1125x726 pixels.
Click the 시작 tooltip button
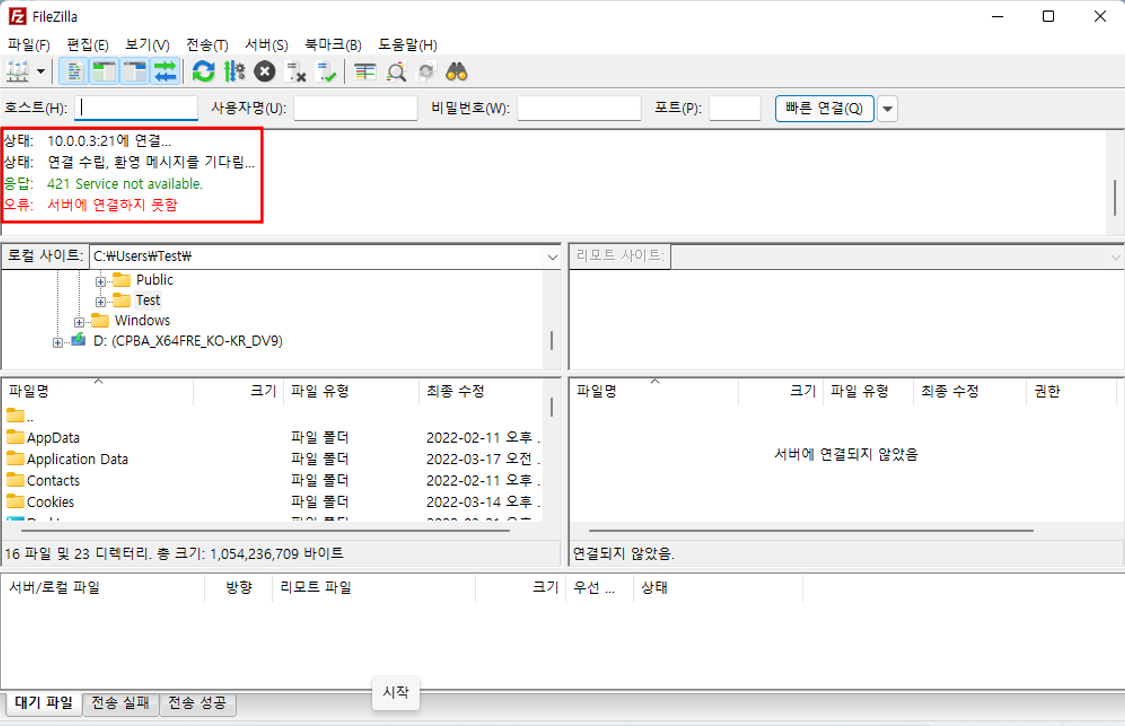coord(396,692)
